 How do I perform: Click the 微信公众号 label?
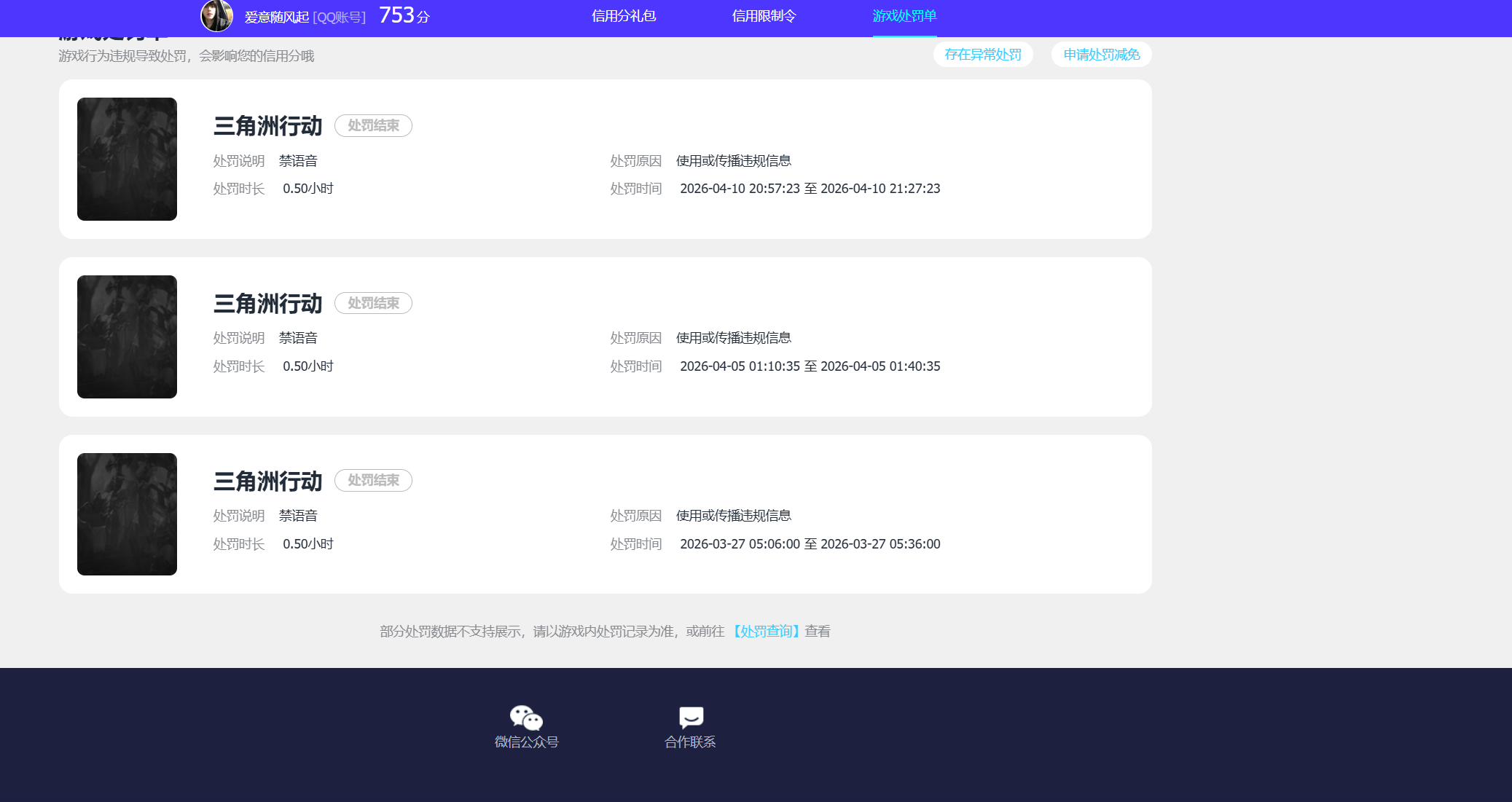tap(526, 742)
